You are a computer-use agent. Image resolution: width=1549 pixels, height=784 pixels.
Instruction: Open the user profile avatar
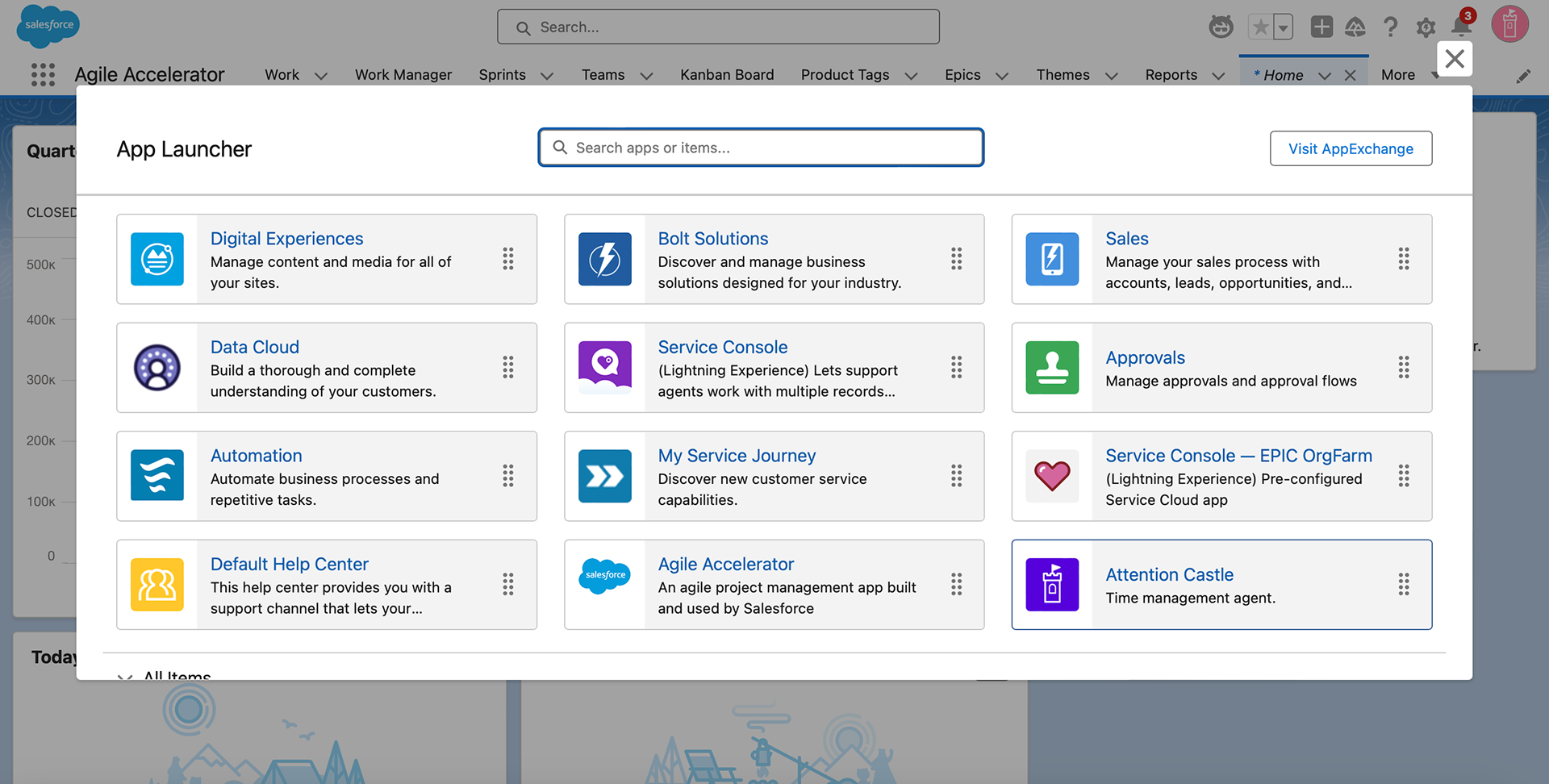tap(1509, 24)
